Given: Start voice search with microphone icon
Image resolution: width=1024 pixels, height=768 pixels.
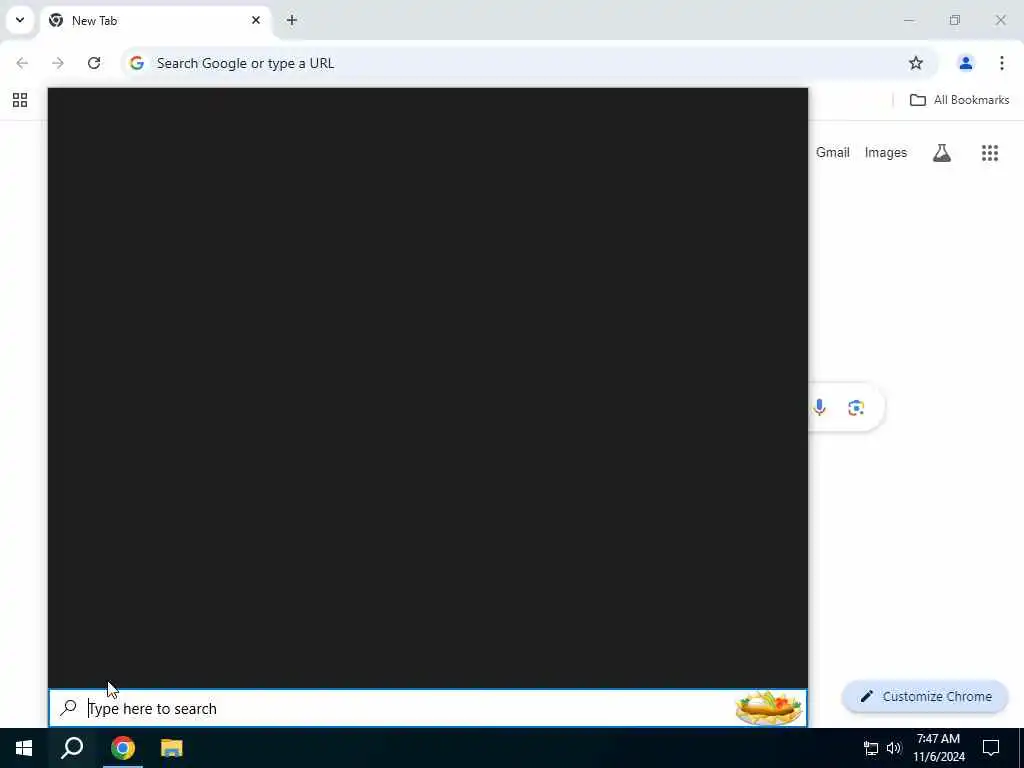Looking at the screenshot, I should pyautogui.click(x=820, y=408).
